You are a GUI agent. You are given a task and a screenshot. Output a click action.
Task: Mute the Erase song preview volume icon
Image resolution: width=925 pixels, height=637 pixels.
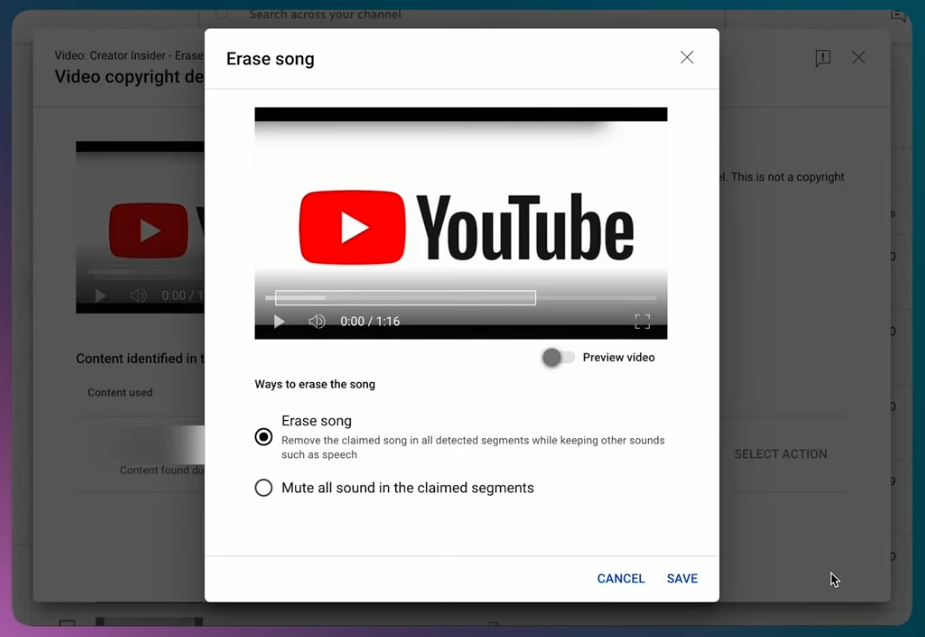(x=317, y=322)
